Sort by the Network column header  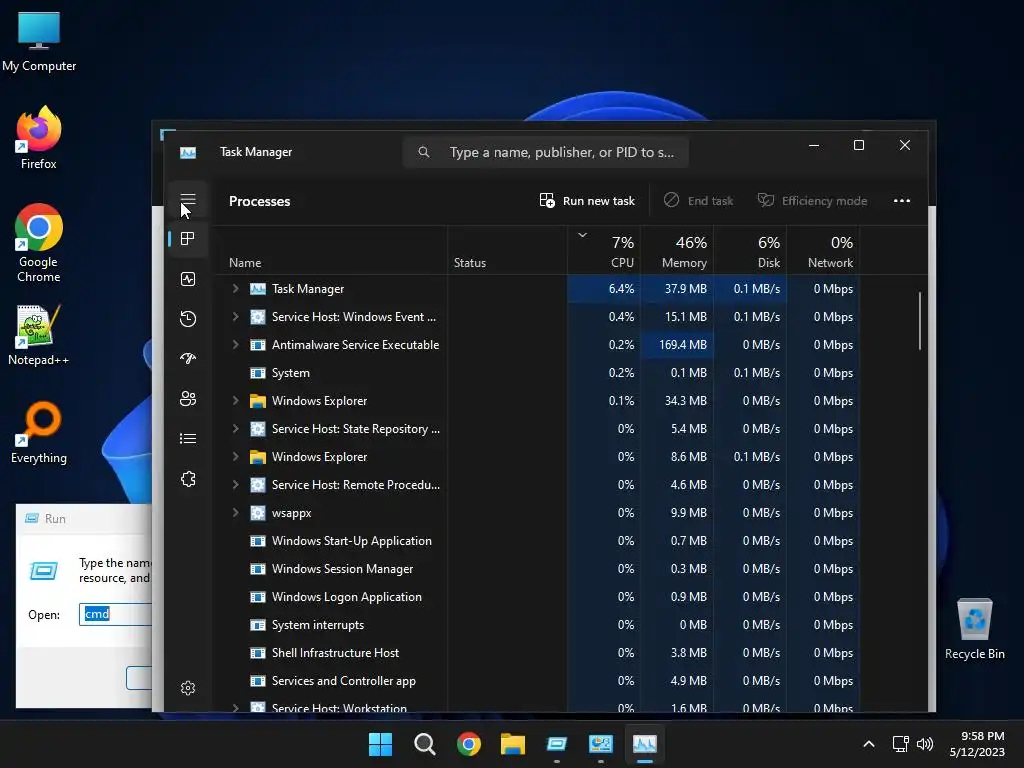click(x=824, y=250)
